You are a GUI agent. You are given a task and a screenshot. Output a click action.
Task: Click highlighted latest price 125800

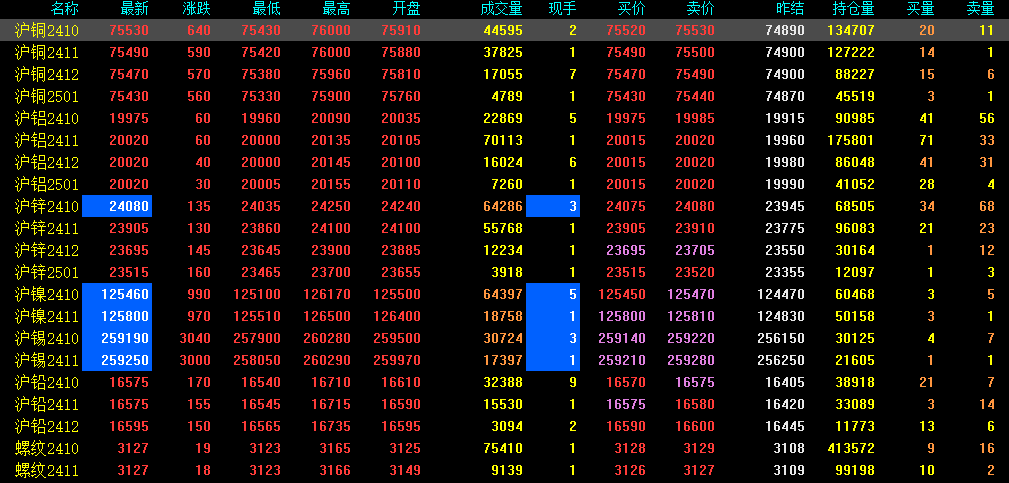point(117,316)
